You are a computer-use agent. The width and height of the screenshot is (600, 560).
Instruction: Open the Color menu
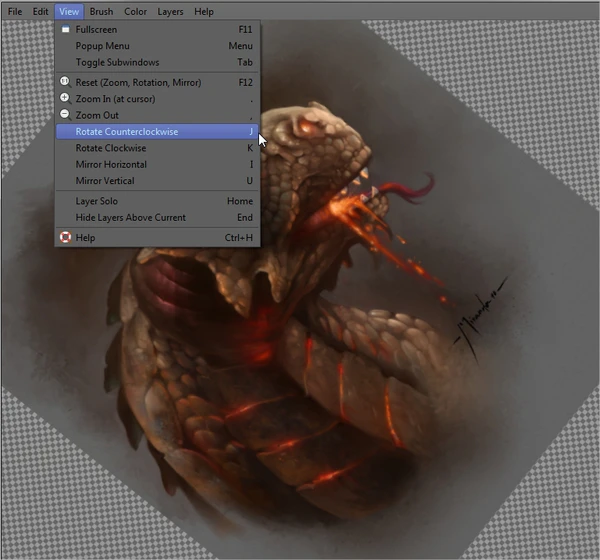(x=135, y=11)
